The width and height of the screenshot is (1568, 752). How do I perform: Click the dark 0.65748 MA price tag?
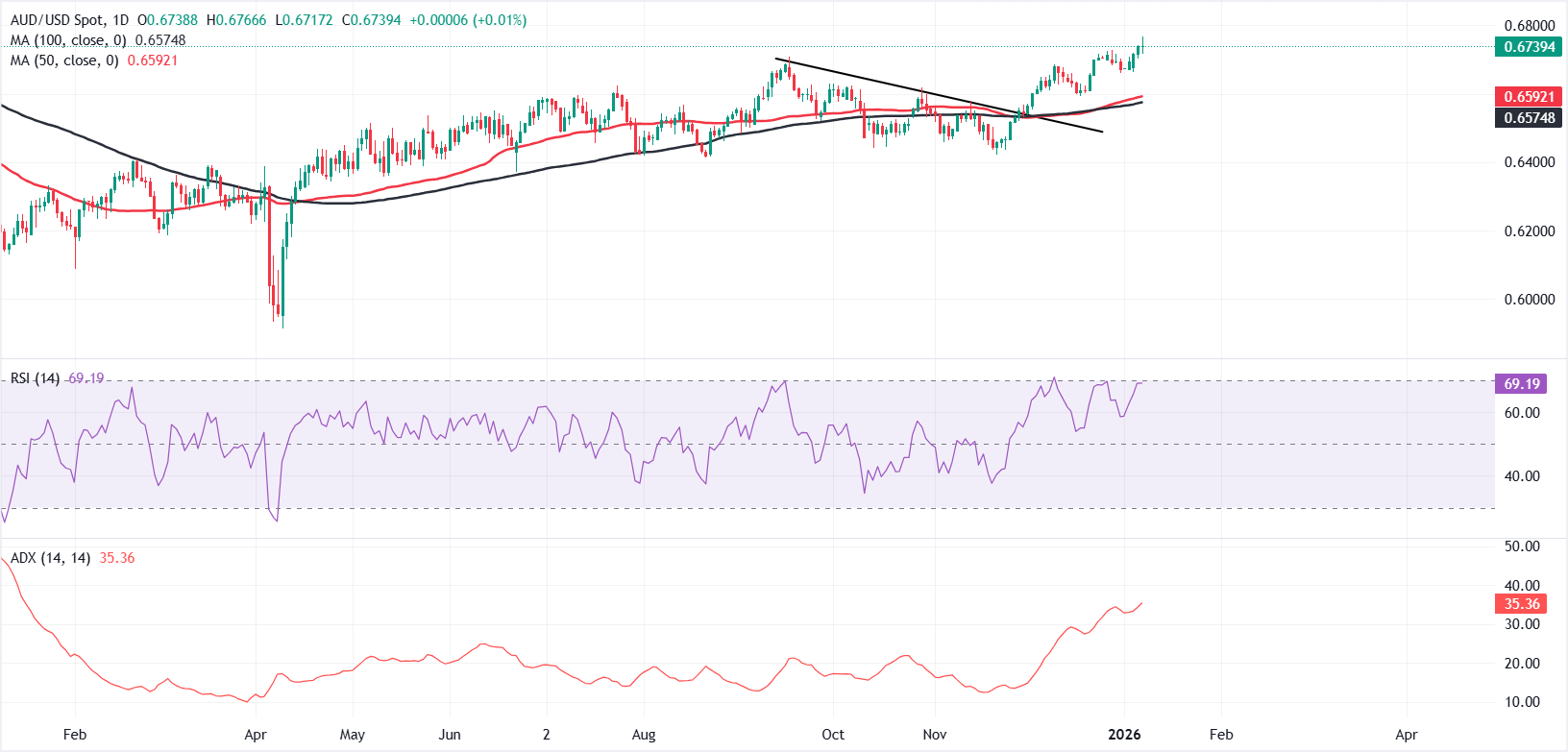click(1529, 117)
